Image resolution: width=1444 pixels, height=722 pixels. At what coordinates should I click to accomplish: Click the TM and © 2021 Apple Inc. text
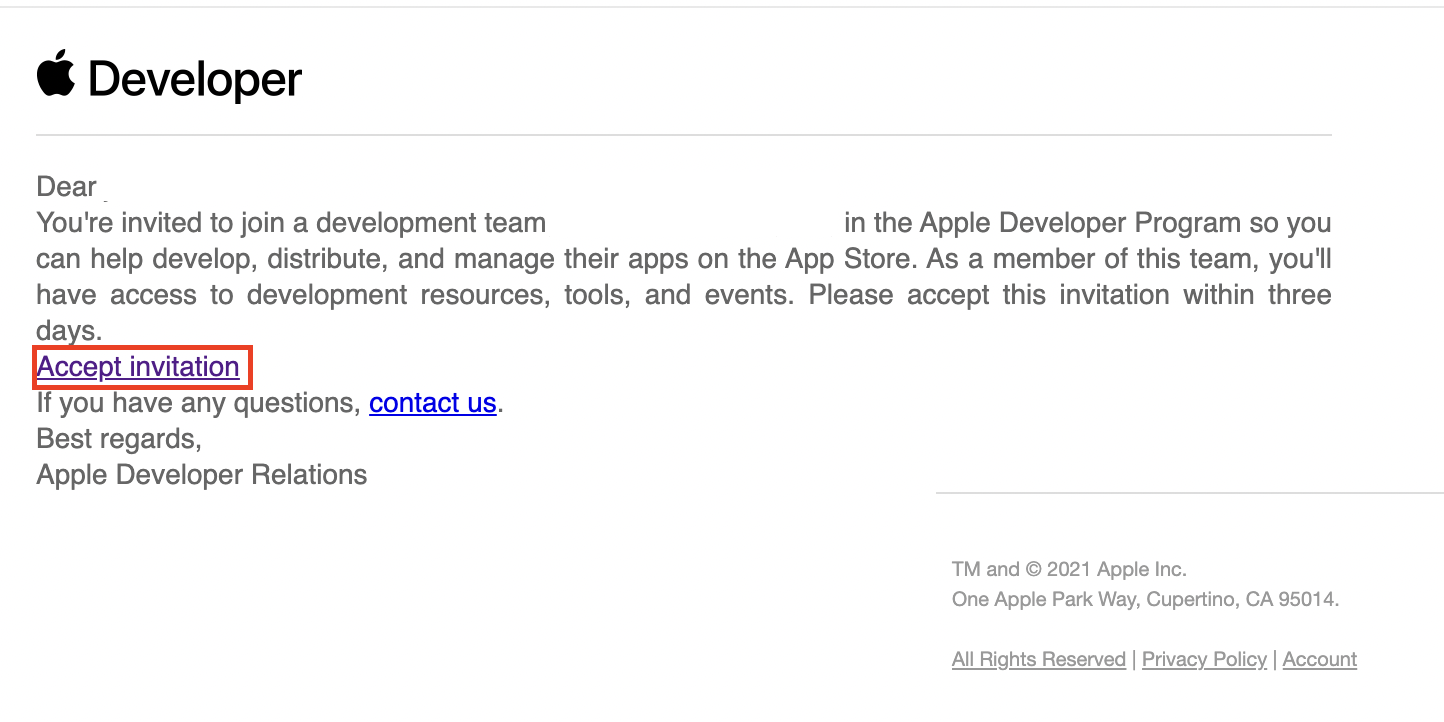coord(1069,569)
